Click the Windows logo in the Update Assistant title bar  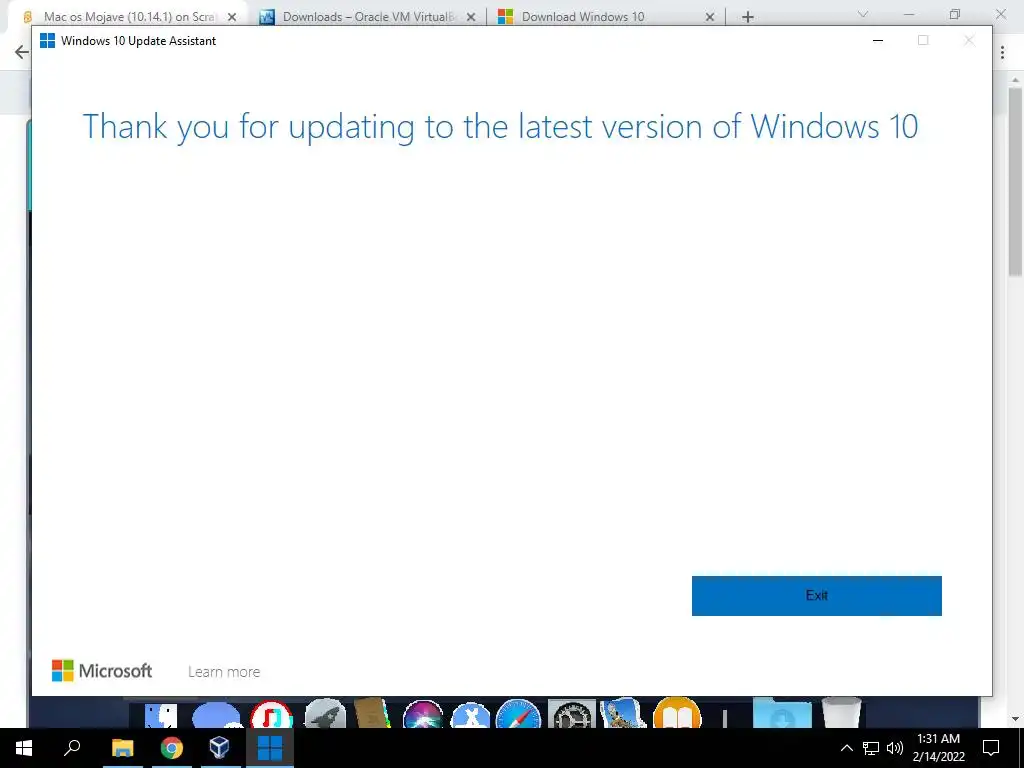[47, 40]
